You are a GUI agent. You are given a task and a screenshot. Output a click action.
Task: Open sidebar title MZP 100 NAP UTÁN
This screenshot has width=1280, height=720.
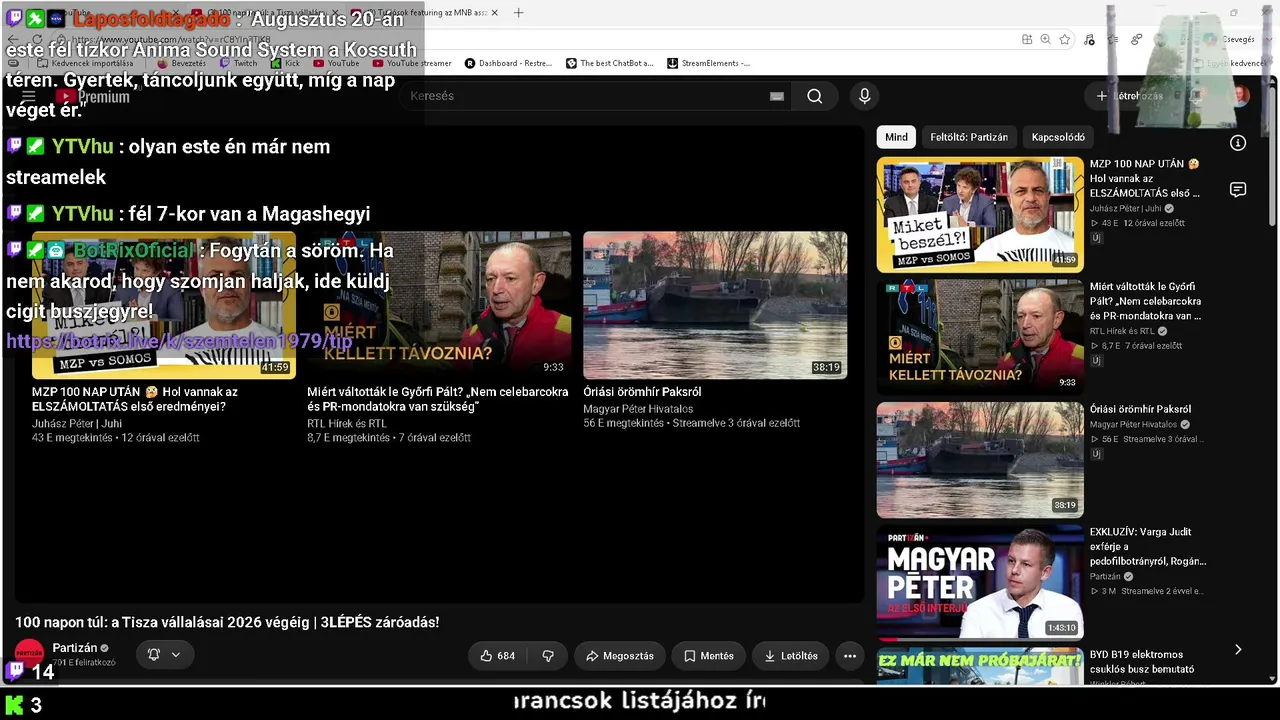click(1145, 178)
